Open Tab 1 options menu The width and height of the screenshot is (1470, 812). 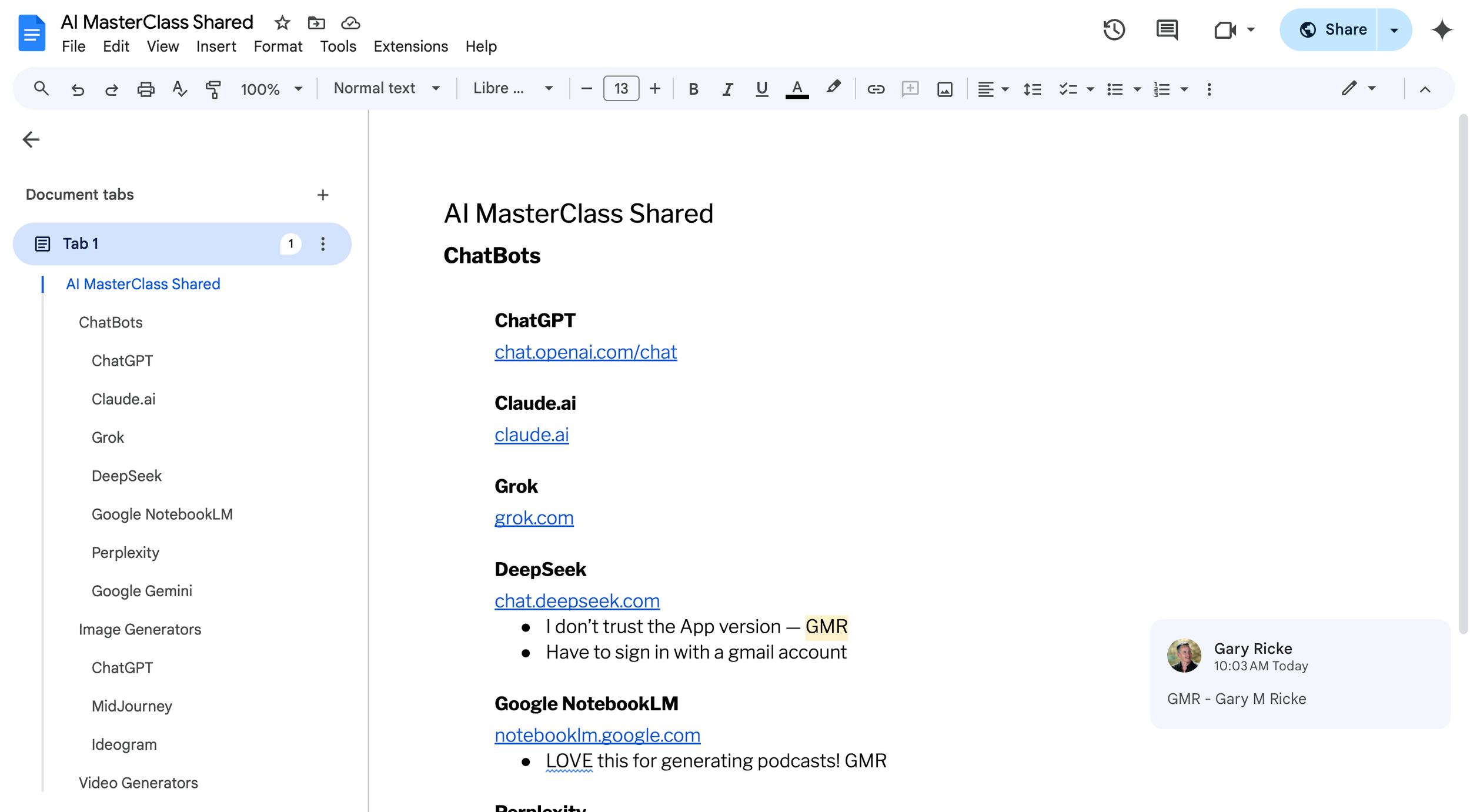coord(322,243)
